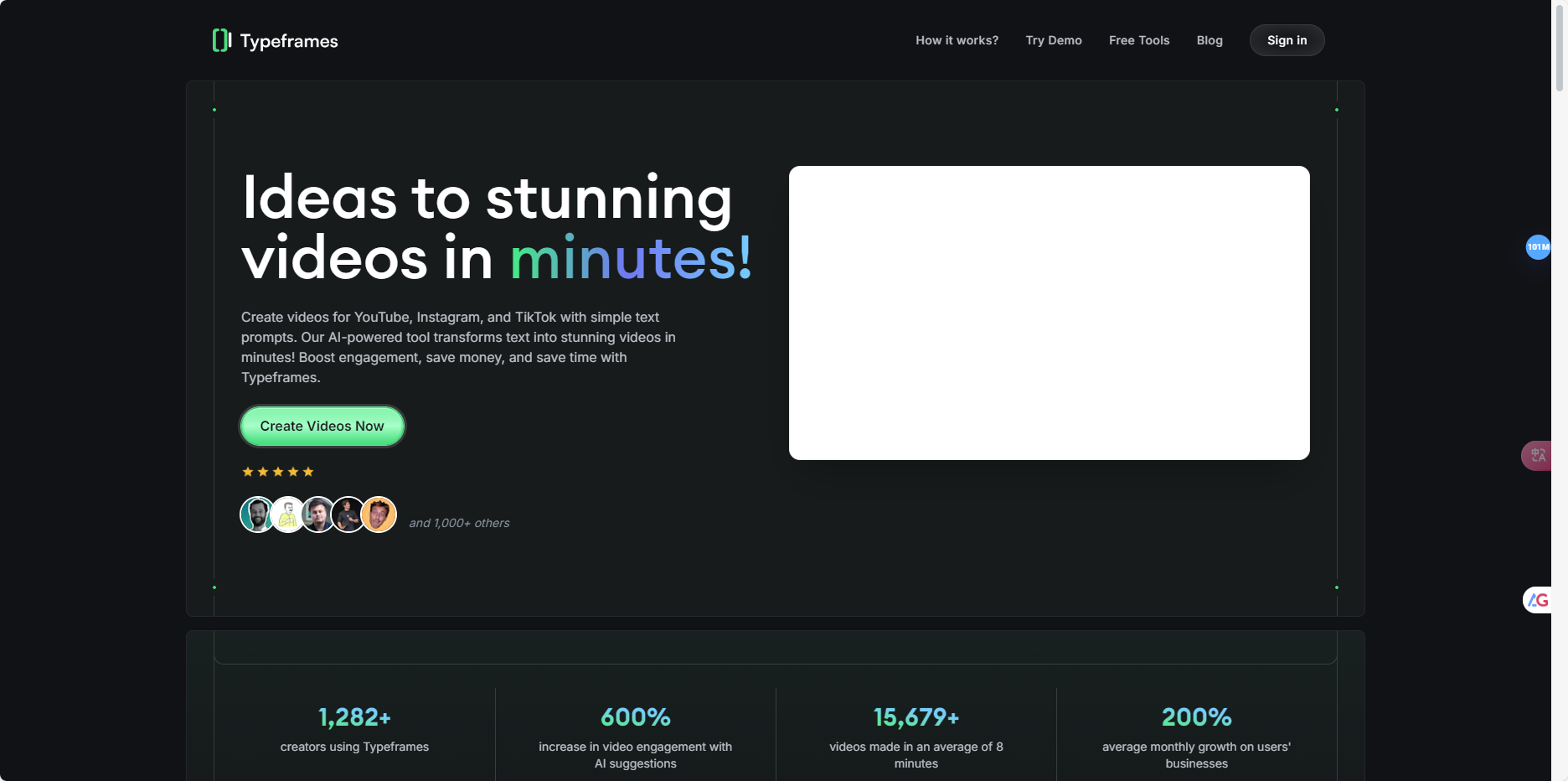Click the first gold rating star
This screenshot has height=781, width=1568.
tap(248, 472)
